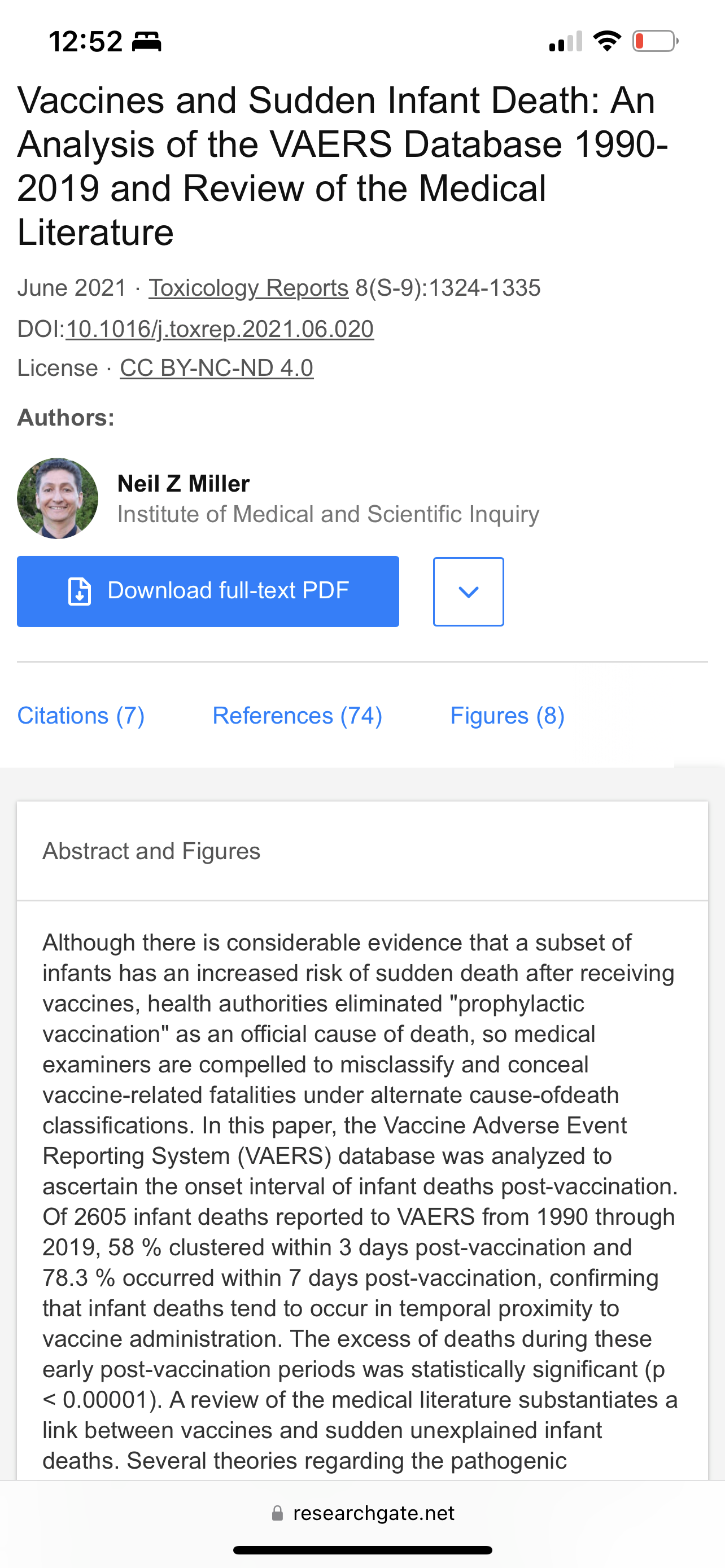
Task: Tap the home indicator bar at bottom
Action: (x=363, y=1550)
